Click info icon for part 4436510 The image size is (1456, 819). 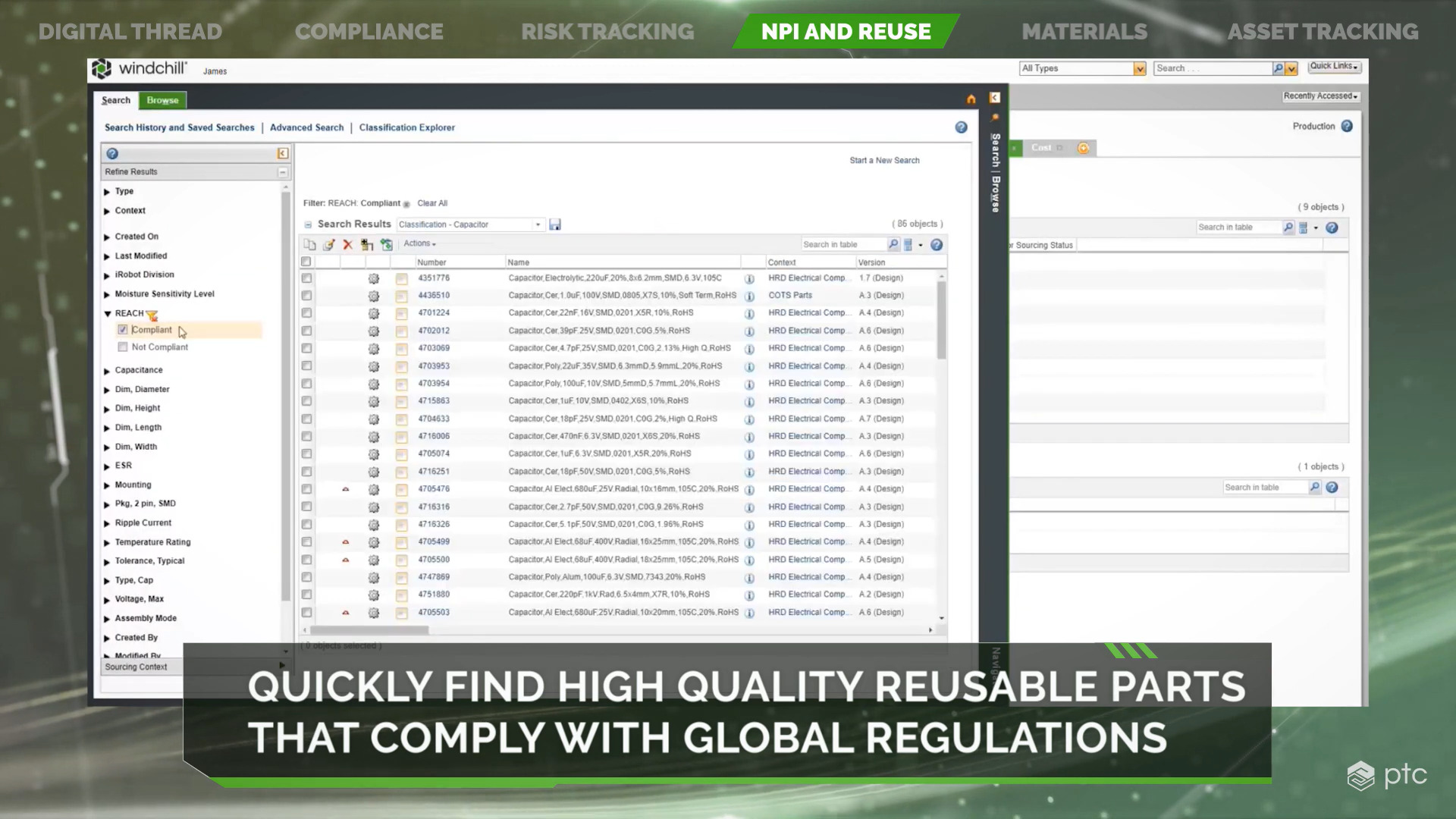[x=749, y=296]
